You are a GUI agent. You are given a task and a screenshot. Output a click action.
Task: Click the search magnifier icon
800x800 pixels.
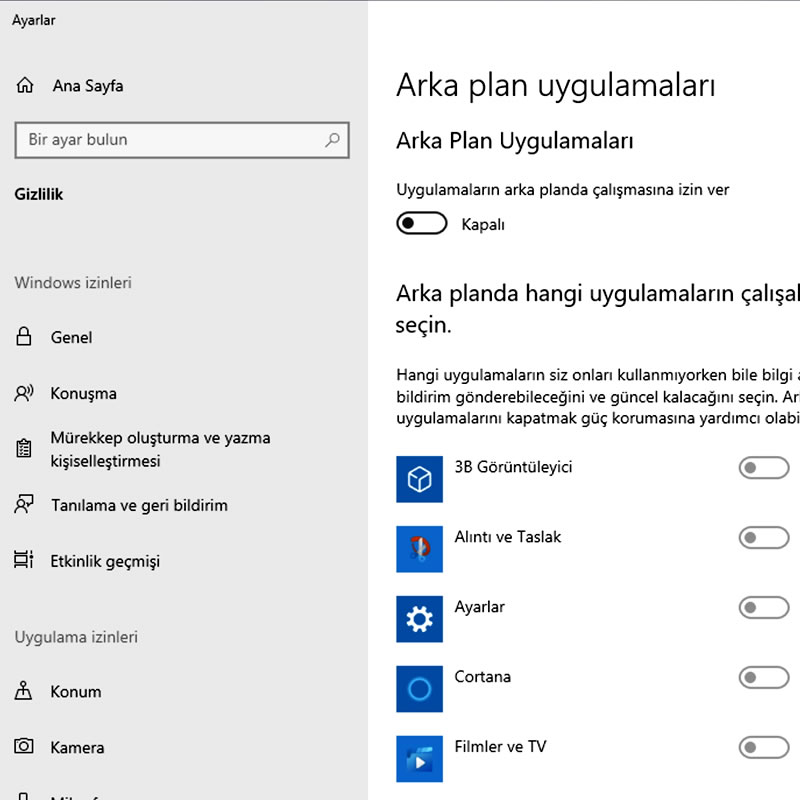333,140
